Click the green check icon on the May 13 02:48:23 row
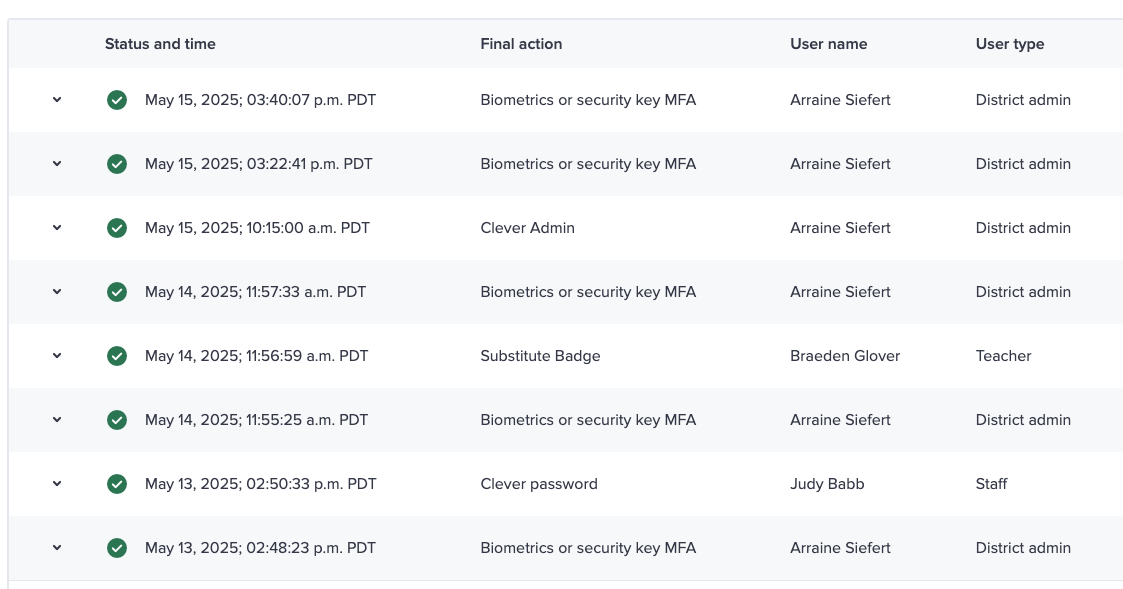The image size is (1123, 589). click(117, 547)
